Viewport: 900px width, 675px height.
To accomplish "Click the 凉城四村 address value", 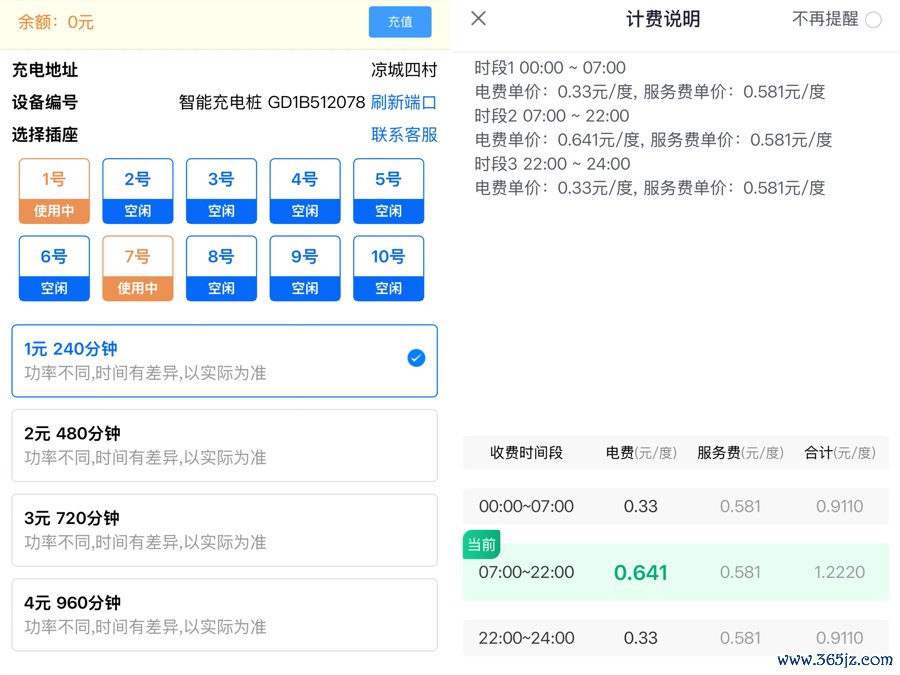I will (404, 70).
